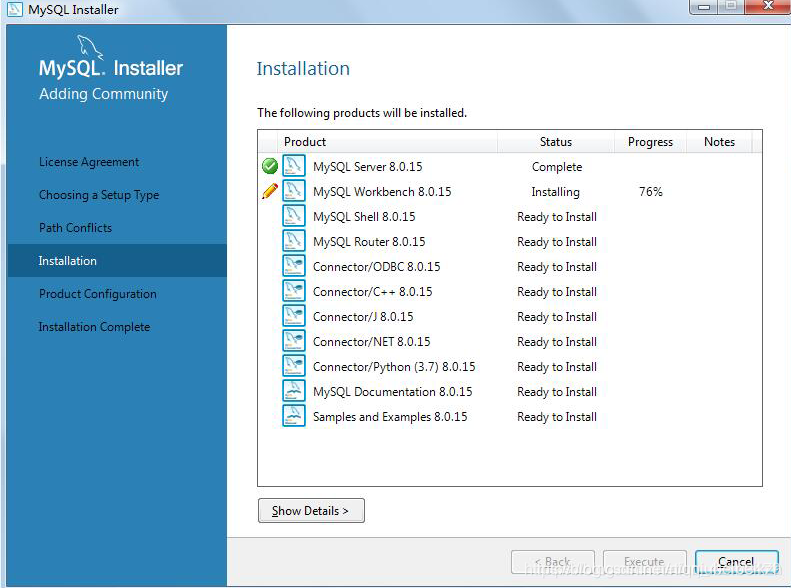Click the MySQL Workbench 8.0.15 product icon
This screenshot has height=588, width=791.
[294, 191]
